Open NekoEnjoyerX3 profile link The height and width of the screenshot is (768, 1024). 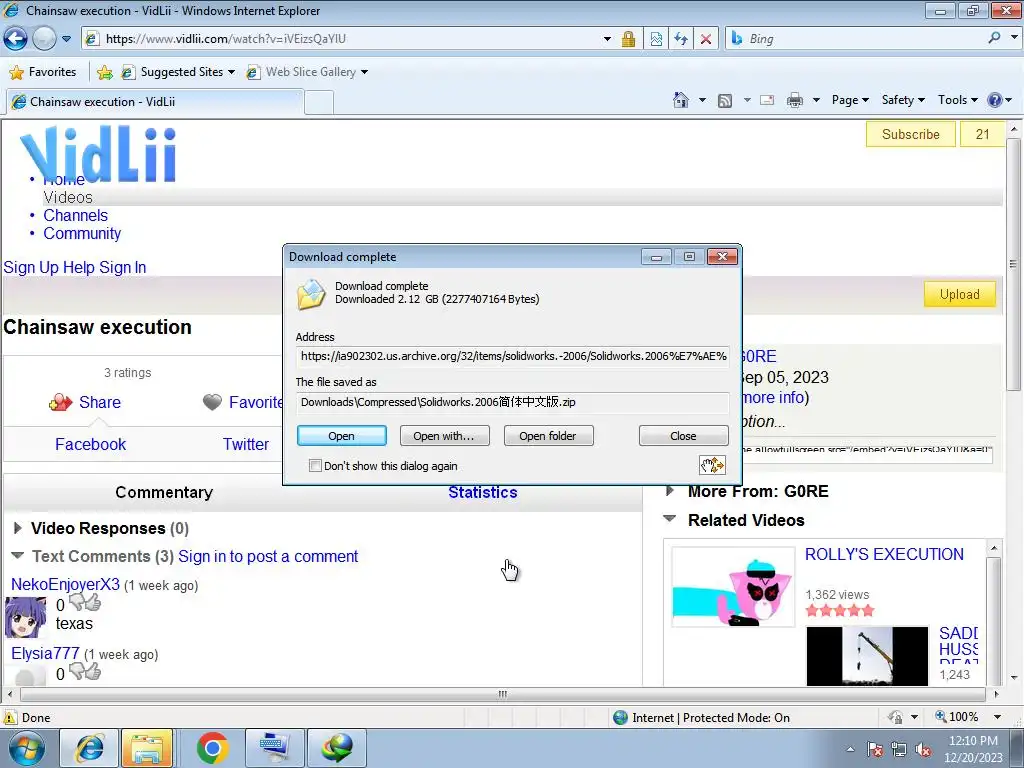click(x=65, y=584)
